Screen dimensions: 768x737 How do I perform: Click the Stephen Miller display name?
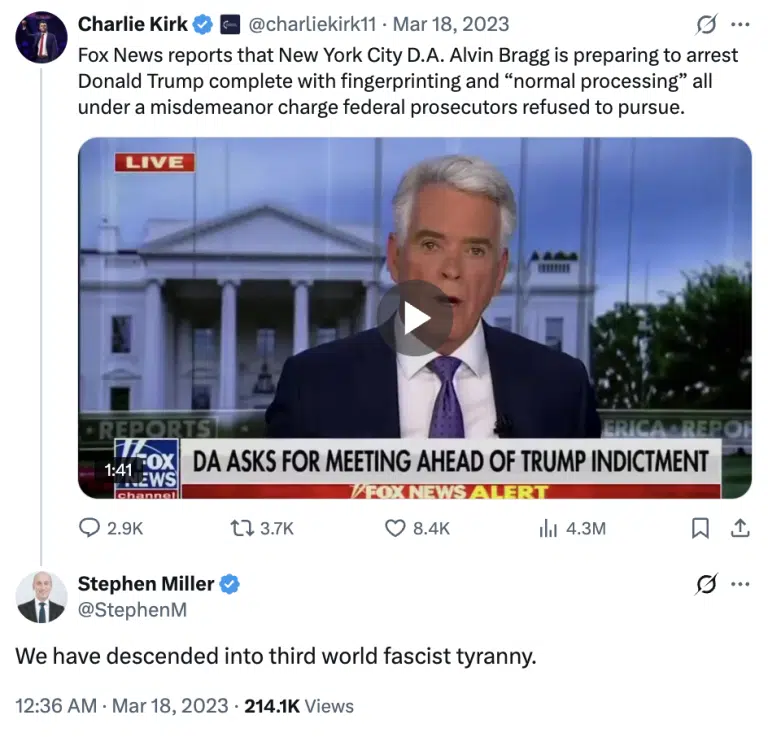pos(145,584)
